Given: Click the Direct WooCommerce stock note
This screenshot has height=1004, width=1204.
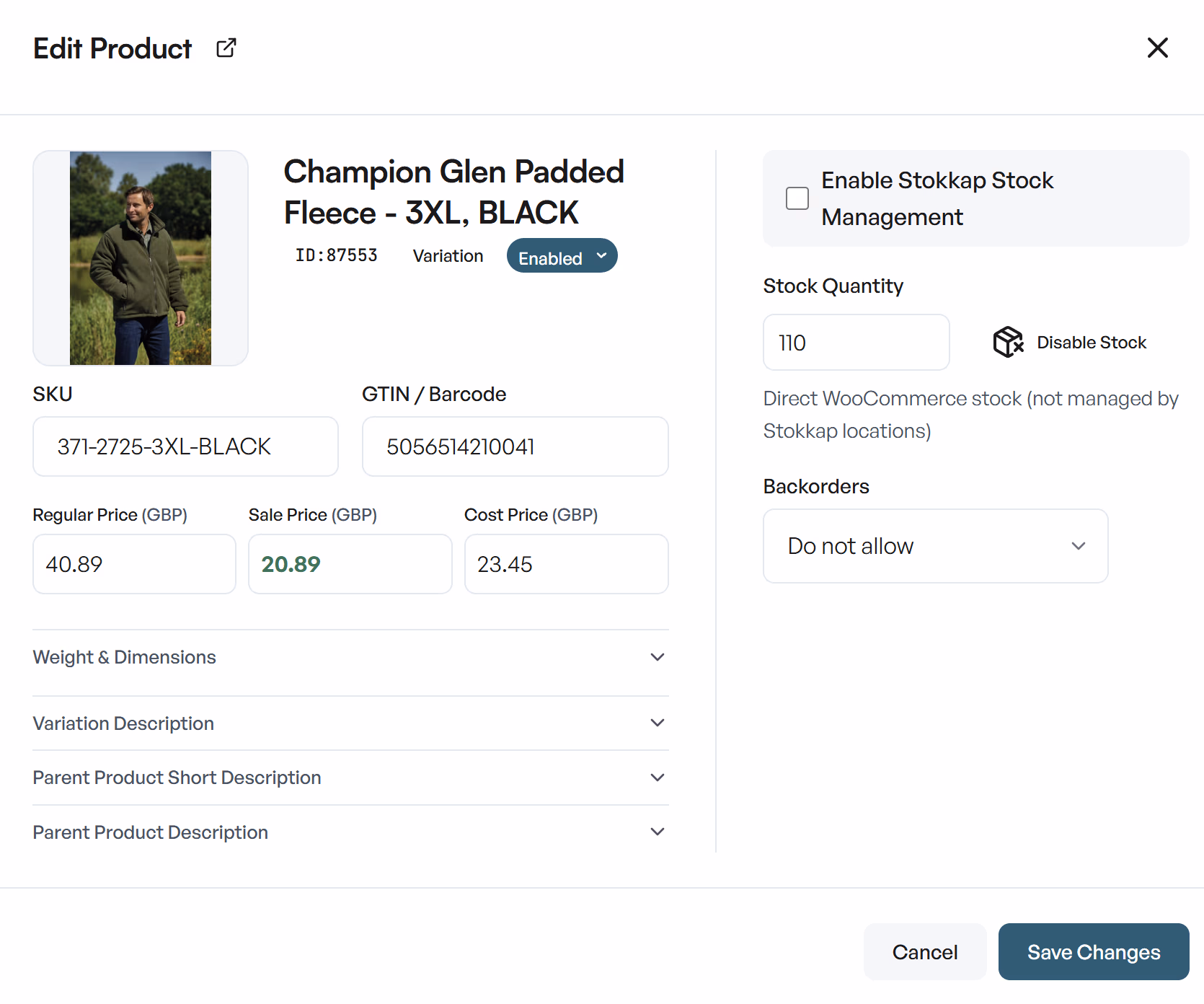Looking at the screenshot, I should click(970, 415).
